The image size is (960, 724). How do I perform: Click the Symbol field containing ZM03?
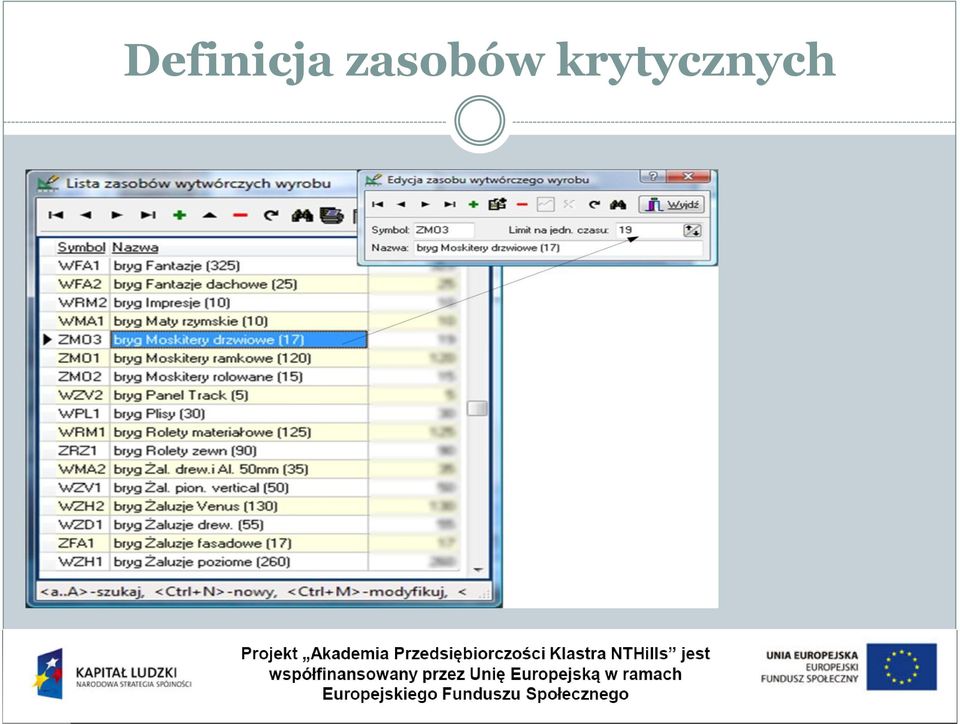coord(443,230)
